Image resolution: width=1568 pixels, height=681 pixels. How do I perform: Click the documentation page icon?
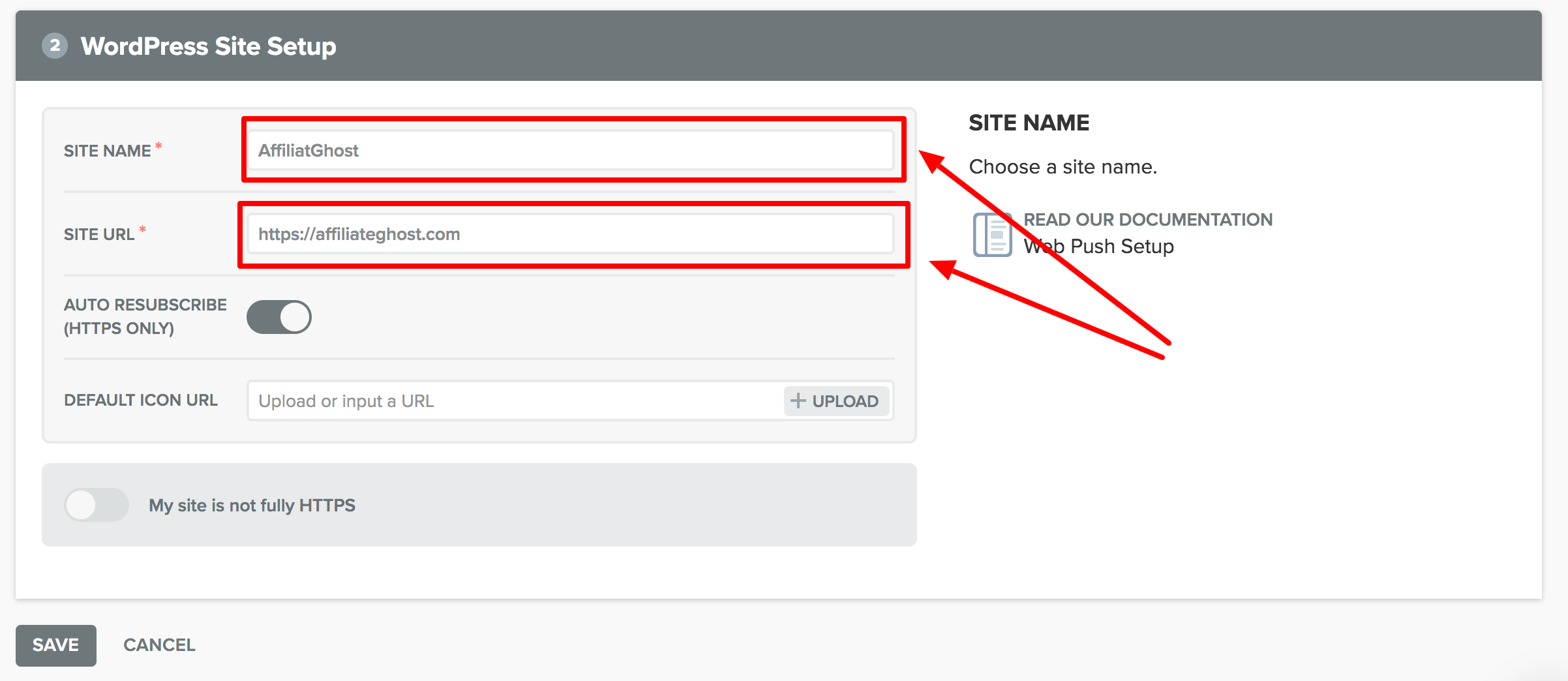coord(992,234)
